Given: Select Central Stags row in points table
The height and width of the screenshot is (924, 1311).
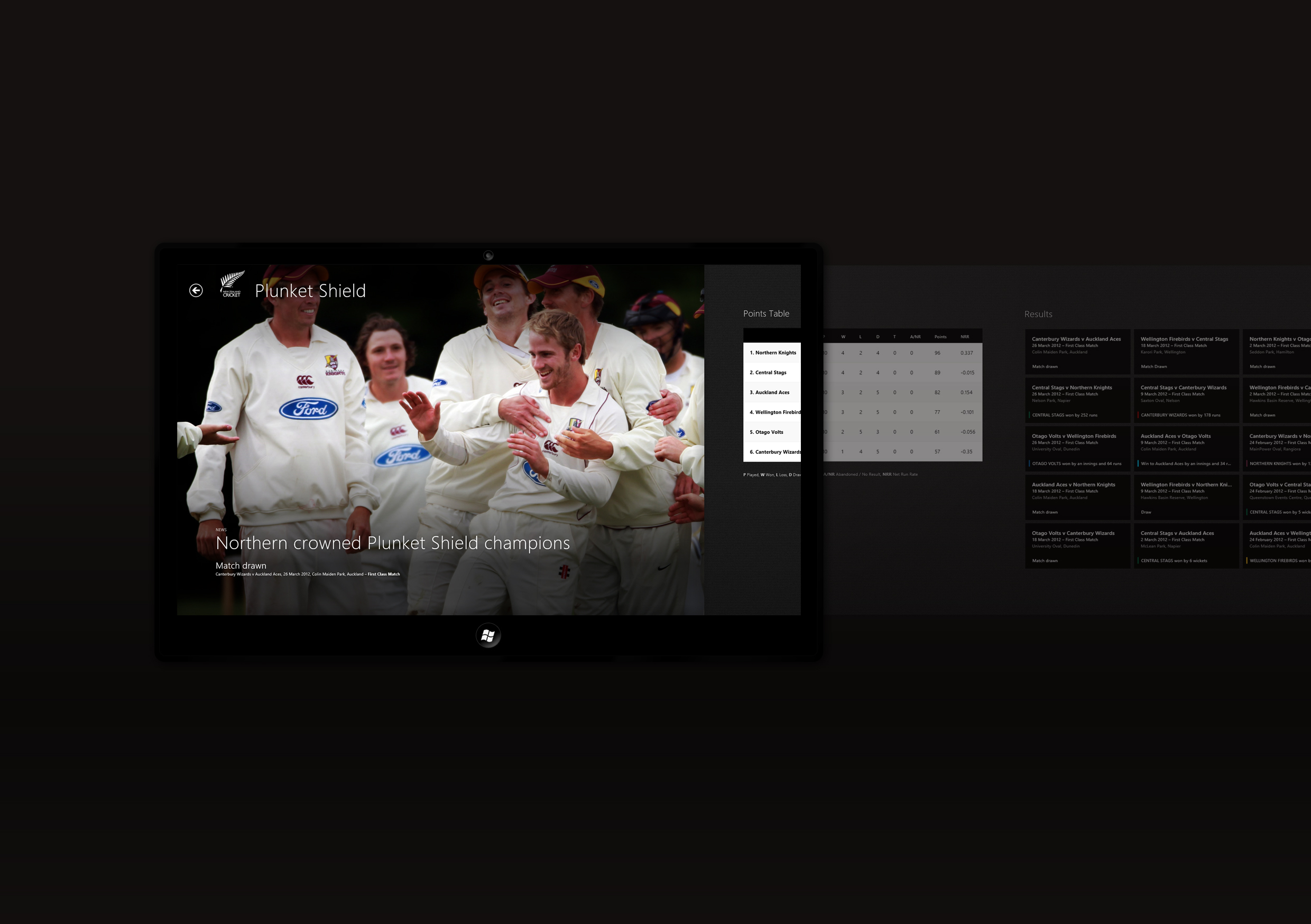Looking at the screenshot, I should coord(769,372).
